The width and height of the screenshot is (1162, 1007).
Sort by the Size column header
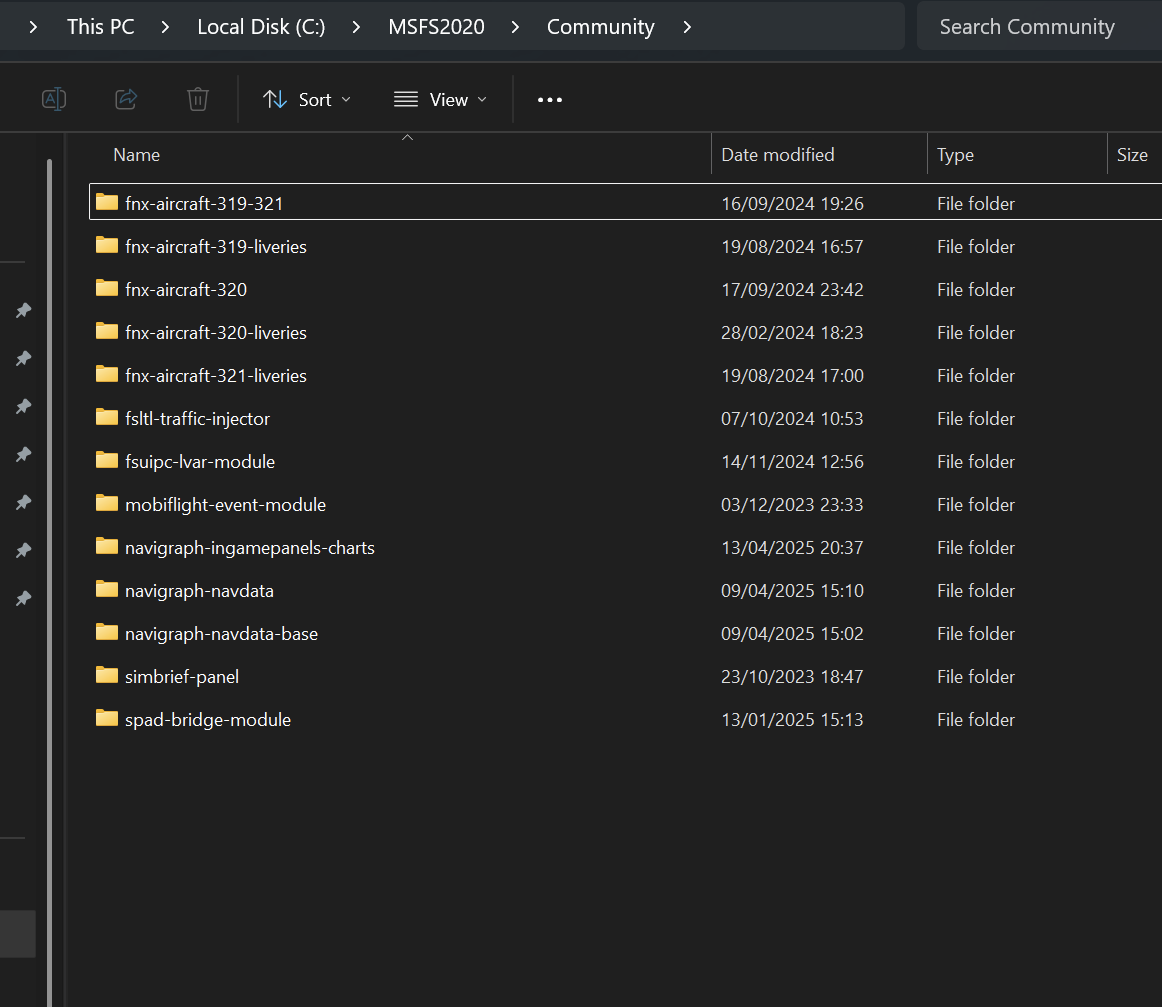[1132, 155]
